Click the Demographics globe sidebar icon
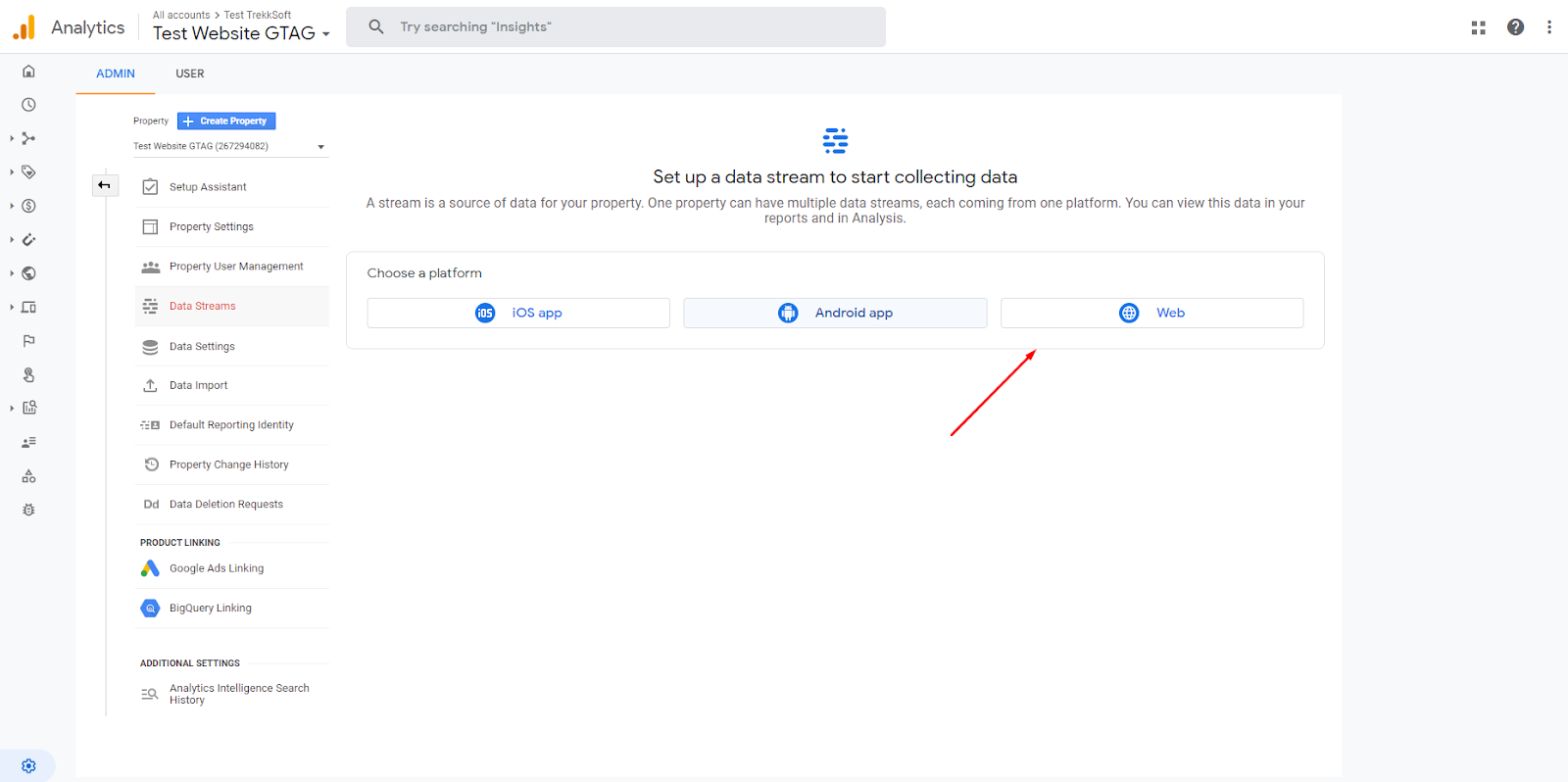The image size is (1568, 782). [28, 273]
